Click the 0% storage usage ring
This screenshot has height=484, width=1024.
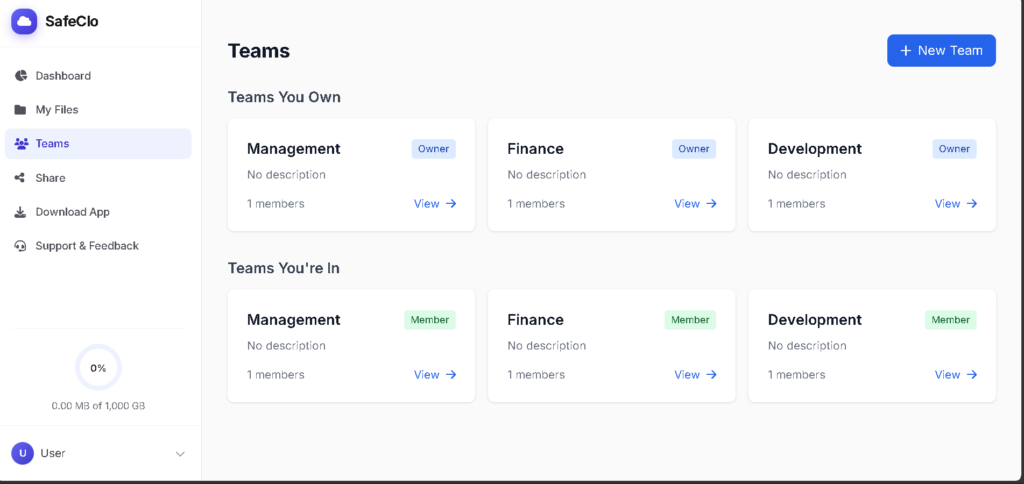pos(98,368)
